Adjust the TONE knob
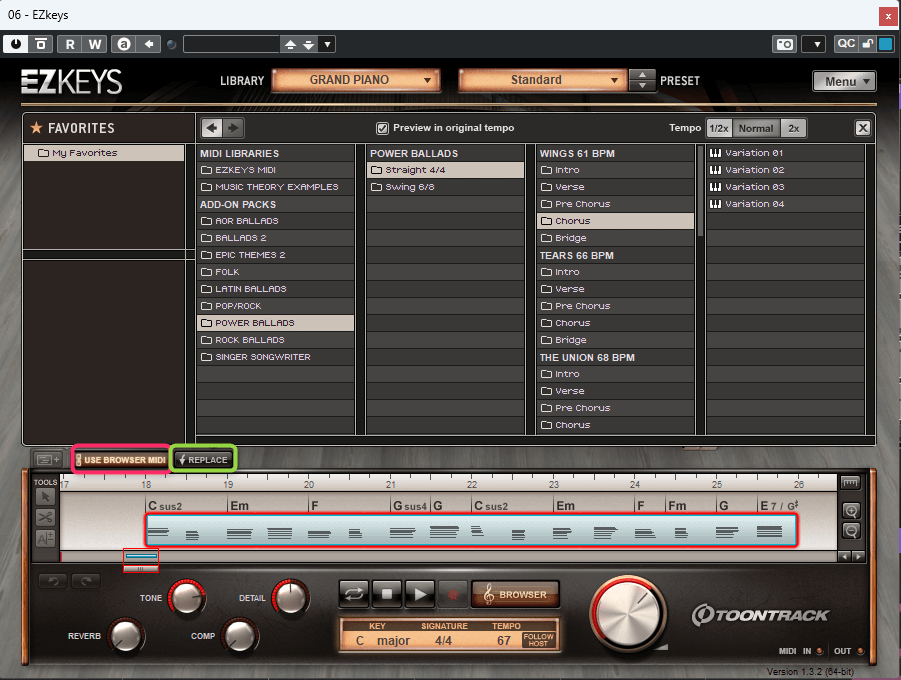The image size is (901, 680). [187, 598]
